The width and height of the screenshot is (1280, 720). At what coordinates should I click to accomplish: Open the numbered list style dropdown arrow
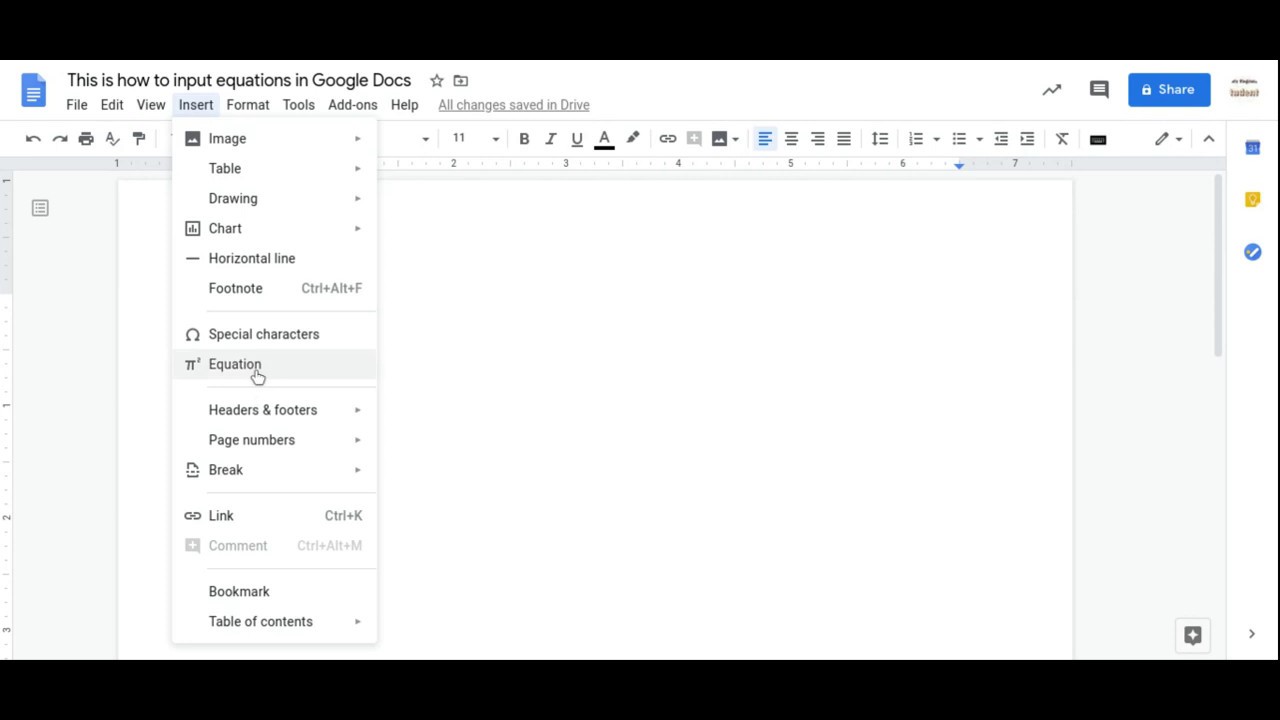pos(936,139)
